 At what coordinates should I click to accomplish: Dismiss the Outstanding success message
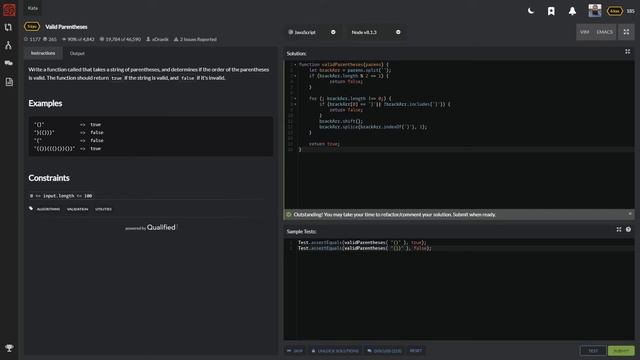point(630,214)
